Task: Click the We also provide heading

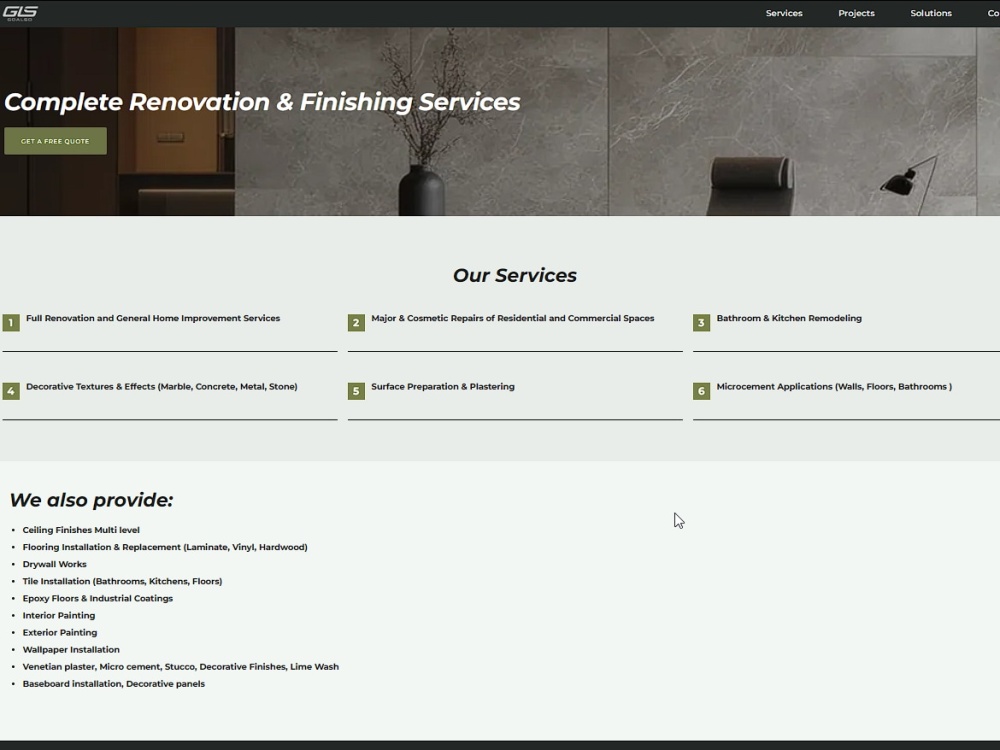Action: click(x=91, y=500)
